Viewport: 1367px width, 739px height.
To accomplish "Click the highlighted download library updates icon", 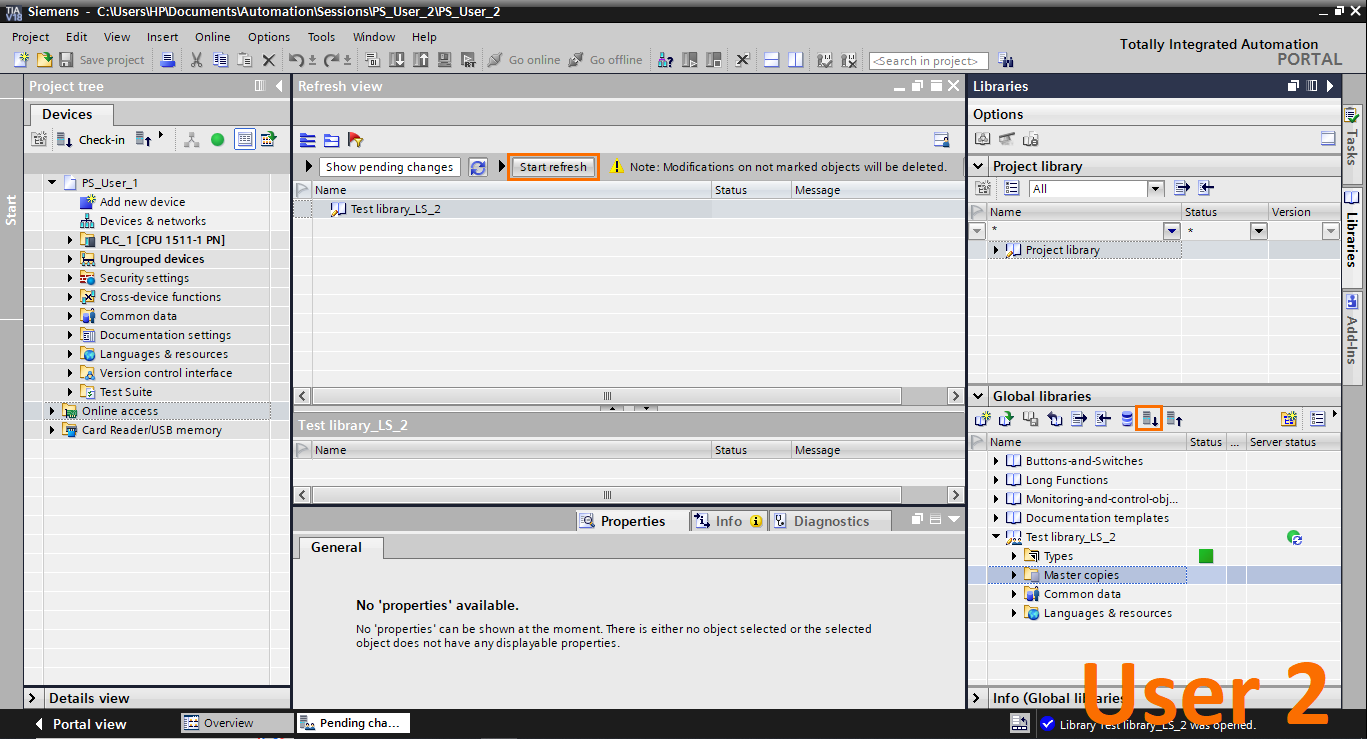I will 1149,418.
